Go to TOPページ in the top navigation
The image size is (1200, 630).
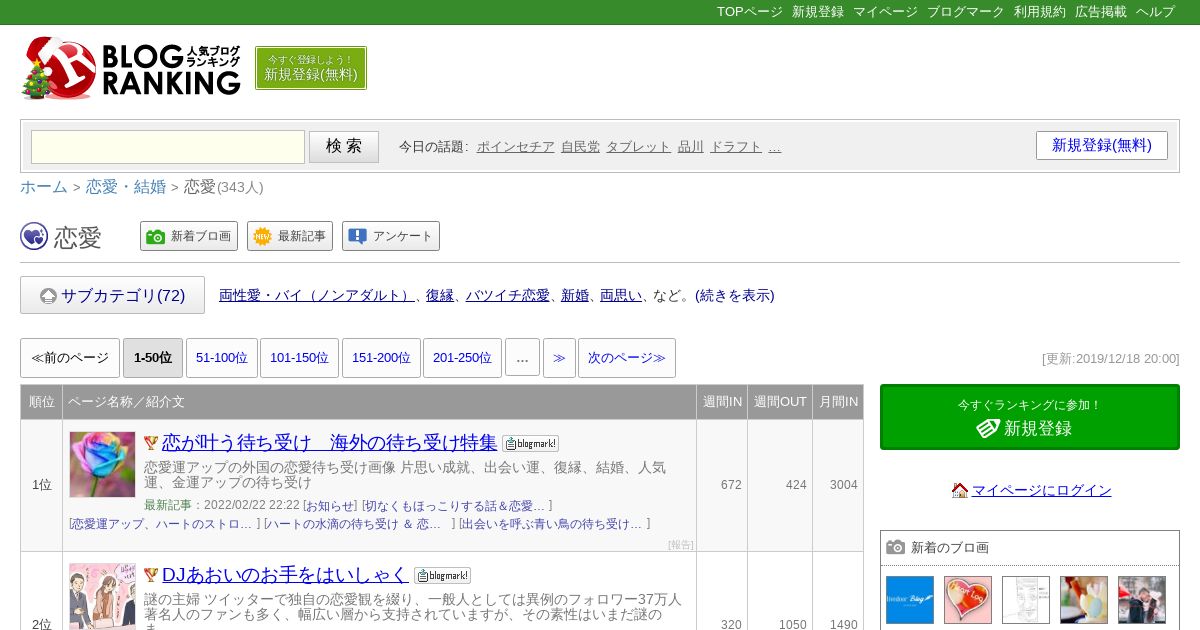pos(750,12)
